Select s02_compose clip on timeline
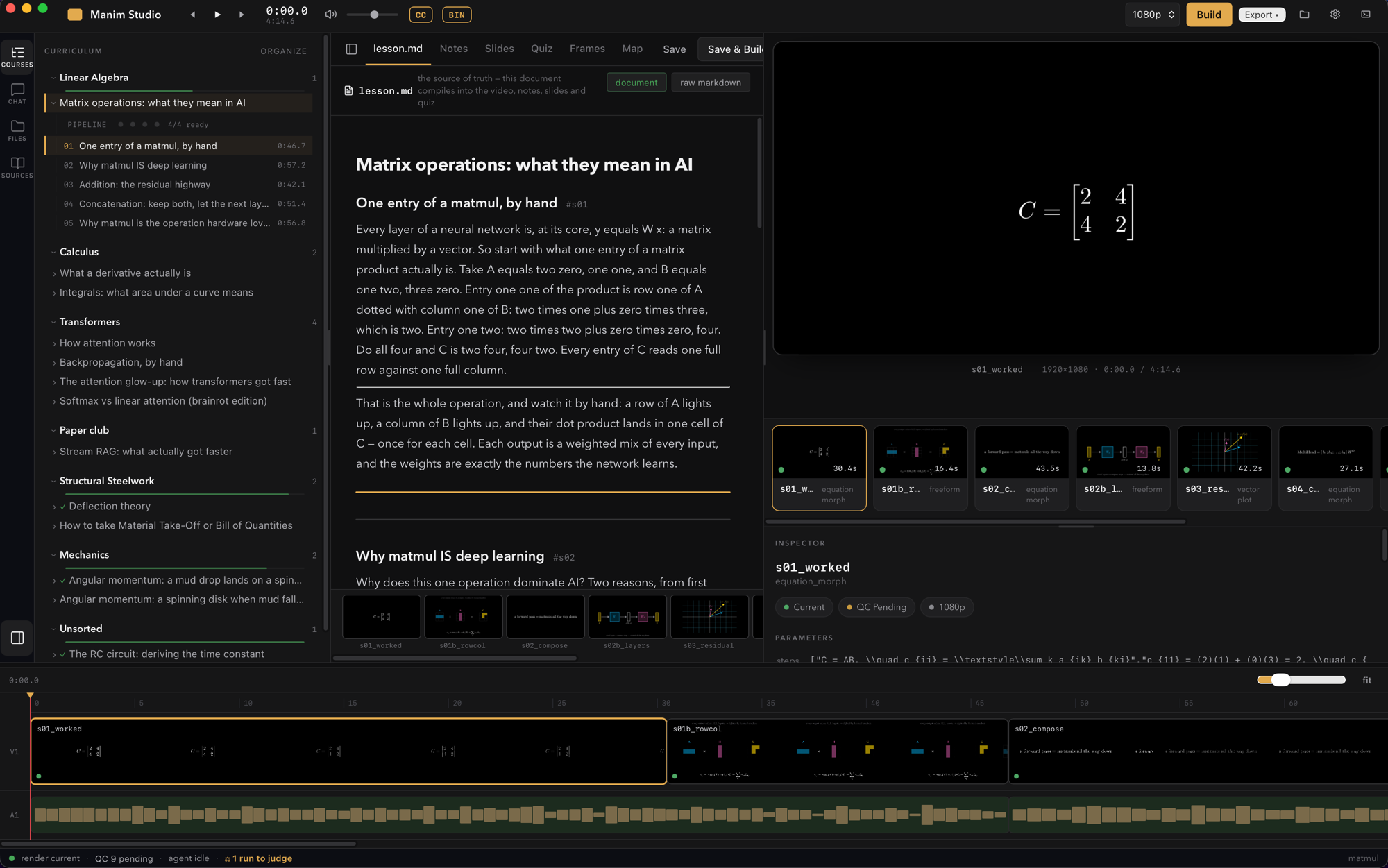This screenshot has height=868, width=1388. [1198, 751]
